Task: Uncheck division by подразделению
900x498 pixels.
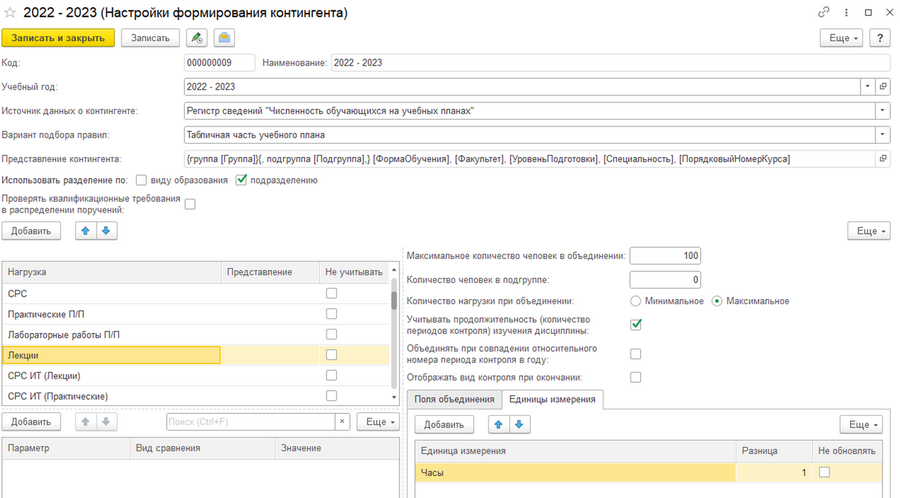Action: (241, 180)
